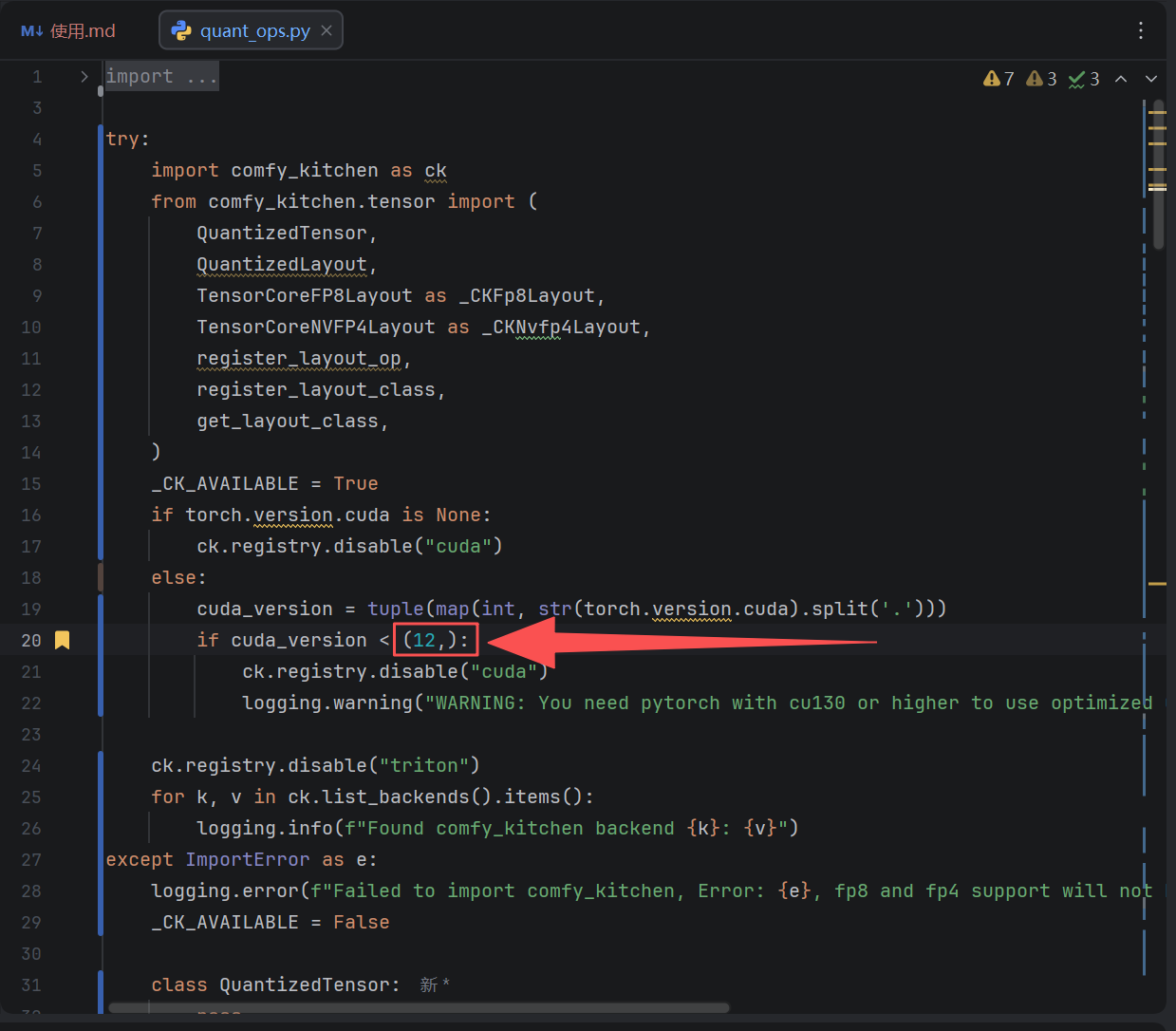
Task: Click the Python file icon on quant_ops tab
Action: (180, 30)
